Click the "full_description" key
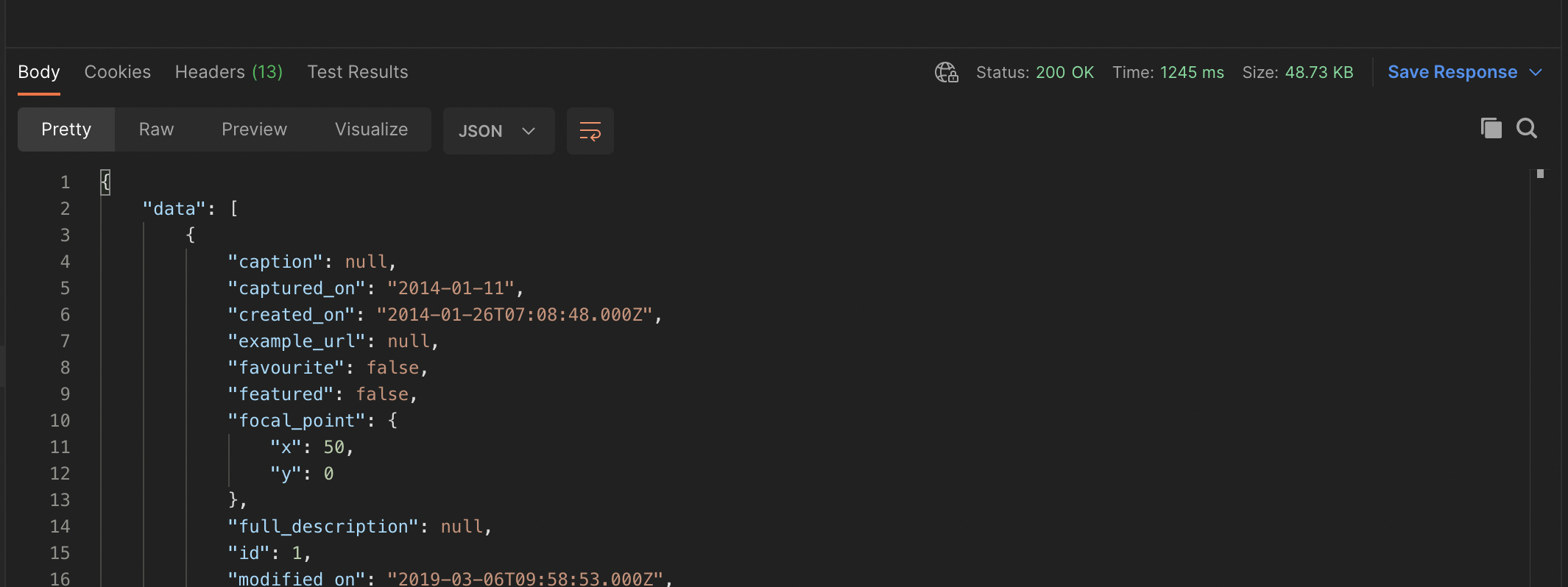 323,527
